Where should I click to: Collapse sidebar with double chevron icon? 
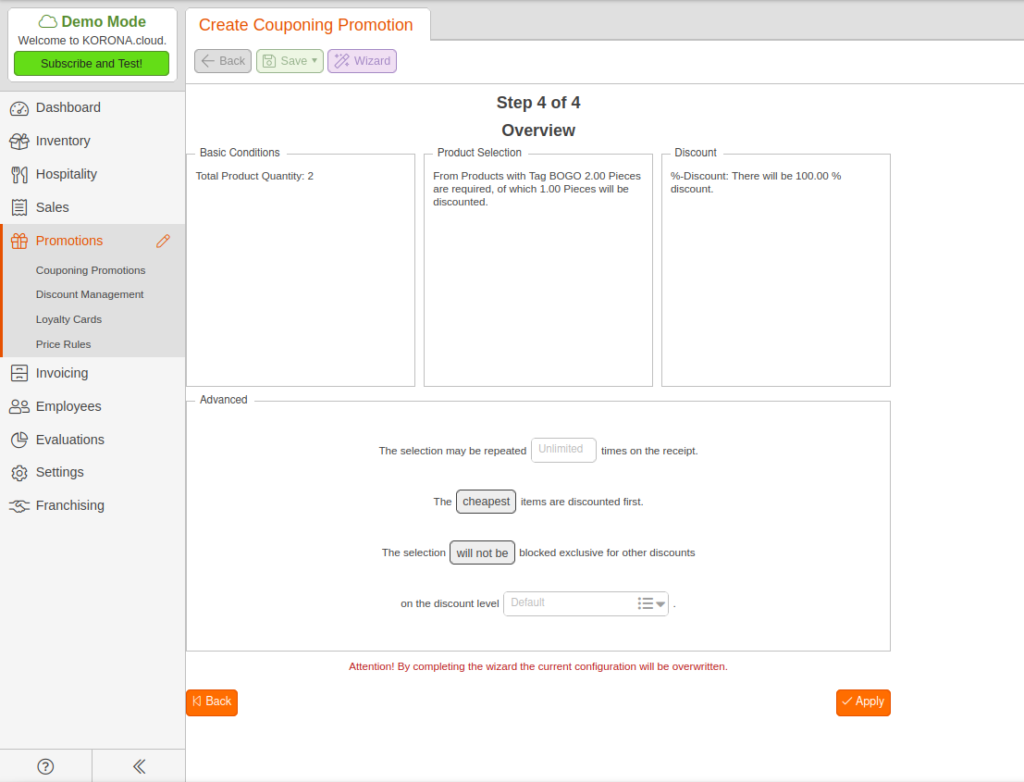[x=138, y=766]
